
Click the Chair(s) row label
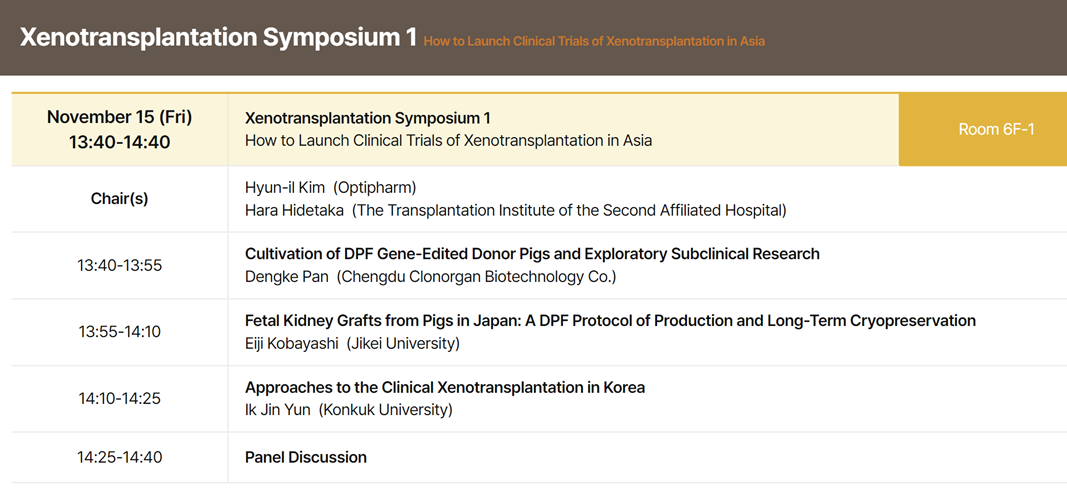coord(120,199)
